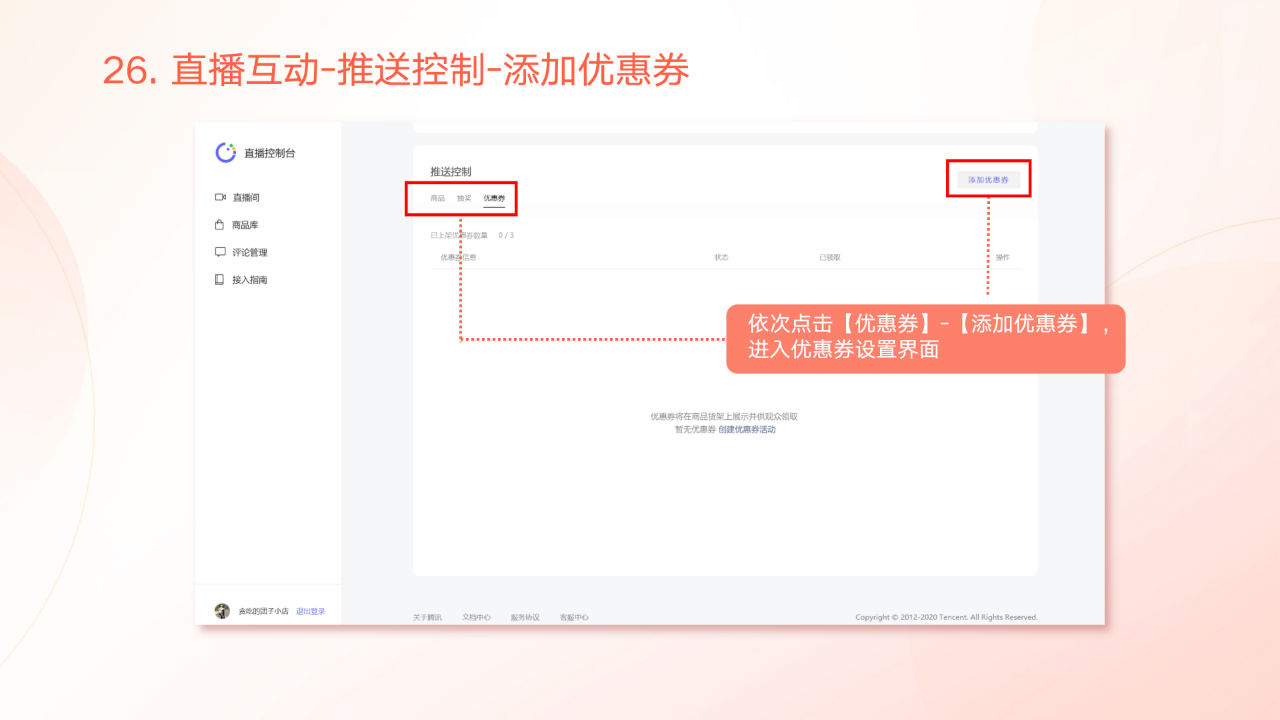
Task: Open 接入指南 via its book icon
Action: (x=220, y=280)
